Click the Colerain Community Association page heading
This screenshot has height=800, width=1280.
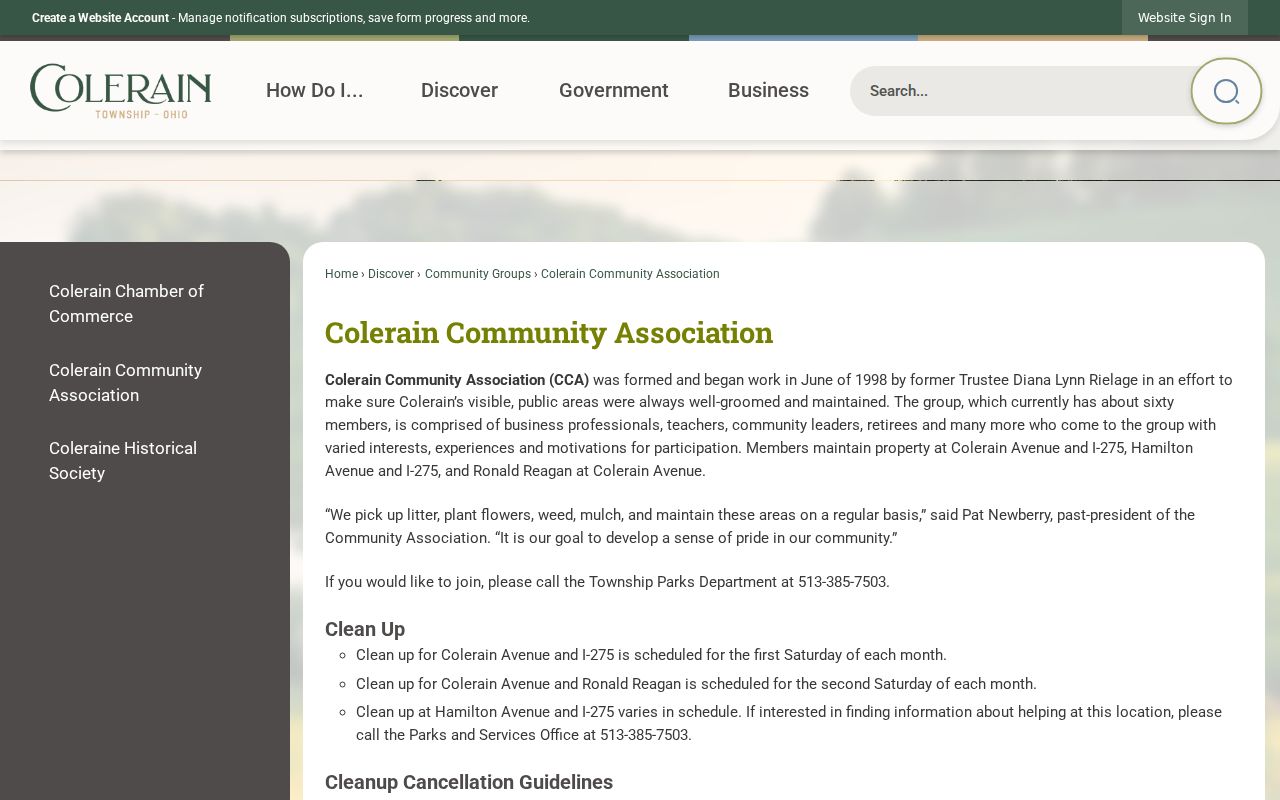[x=549, y=332]
